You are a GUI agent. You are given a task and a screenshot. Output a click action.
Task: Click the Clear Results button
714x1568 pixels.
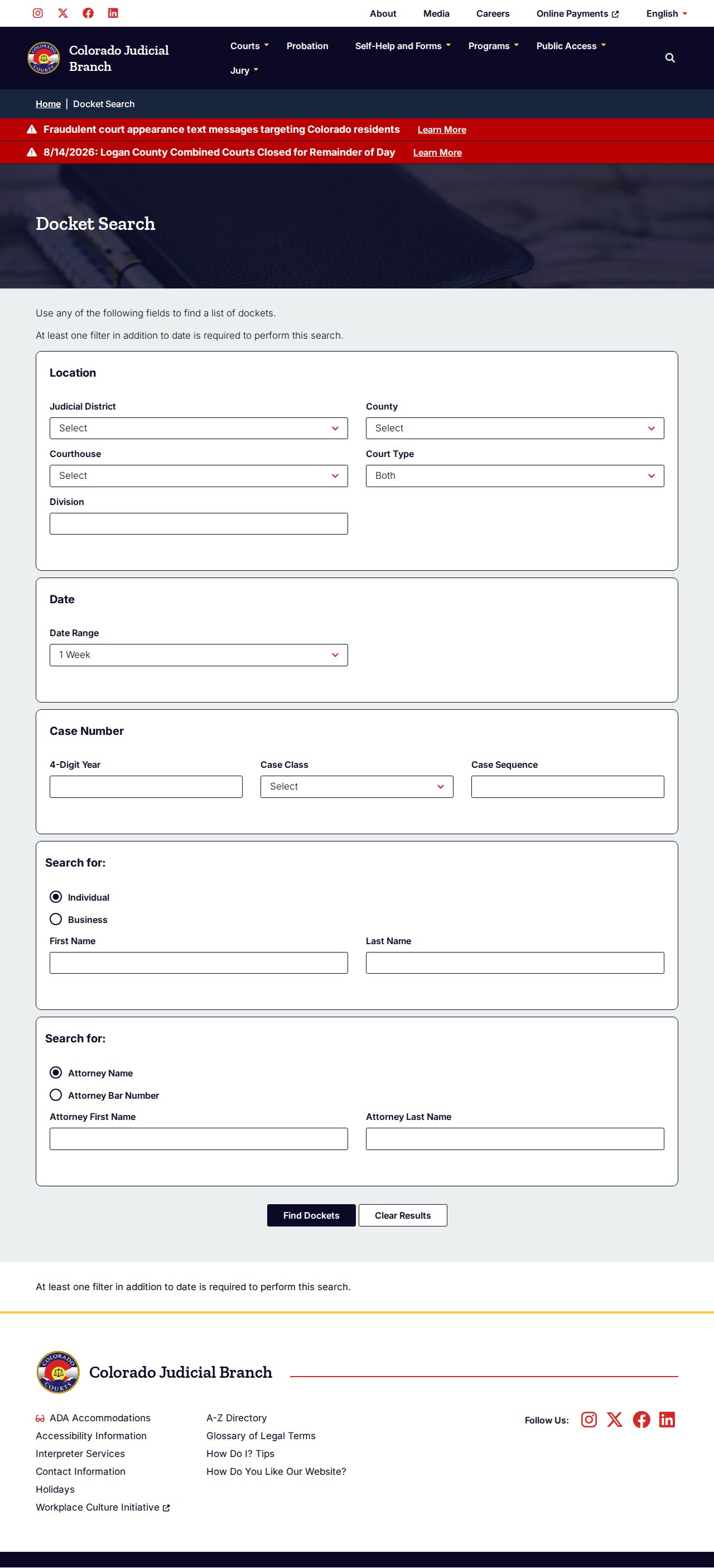[x=403, y=1215]
